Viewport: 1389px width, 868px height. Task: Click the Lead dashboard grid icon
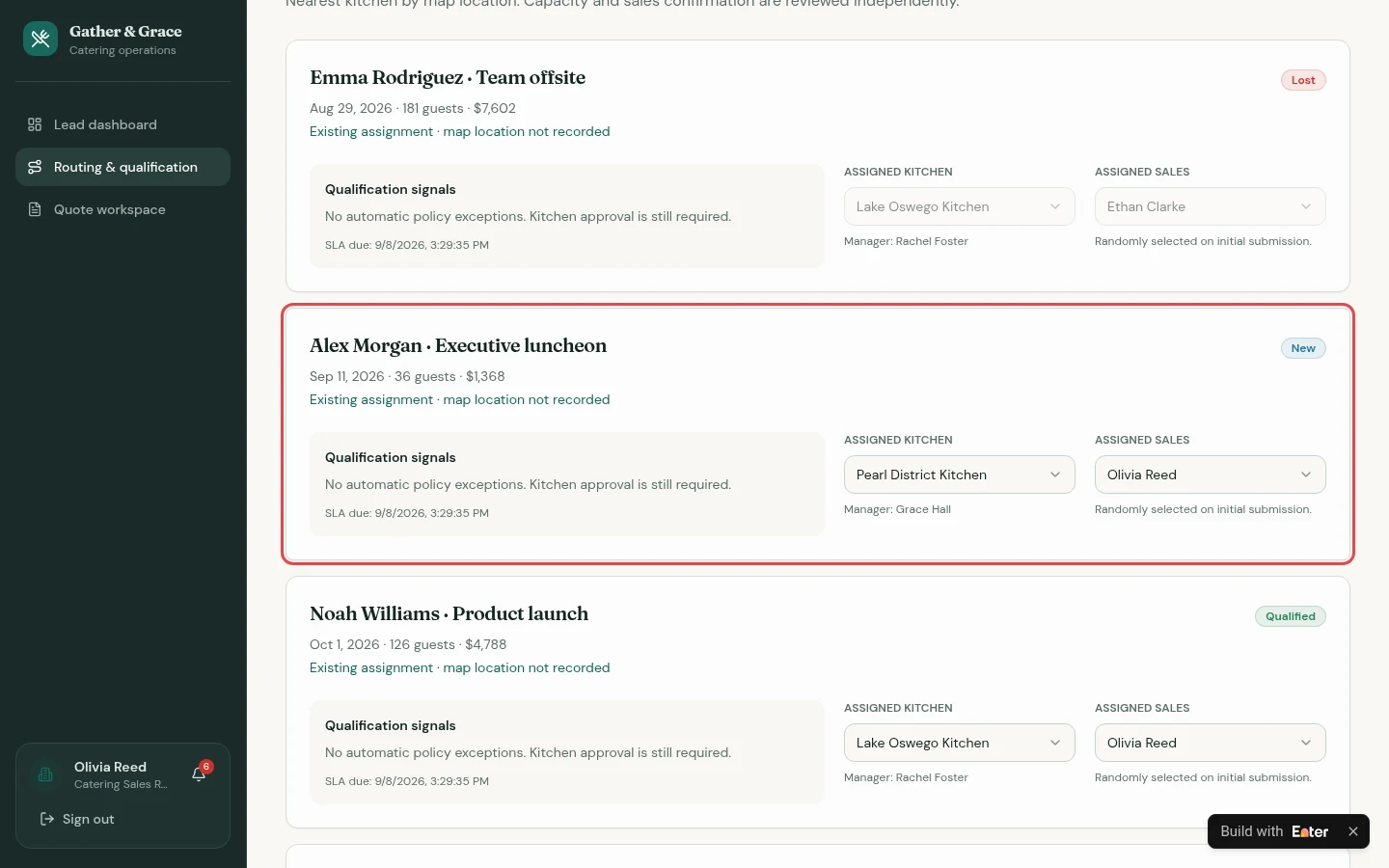(35, 124)
